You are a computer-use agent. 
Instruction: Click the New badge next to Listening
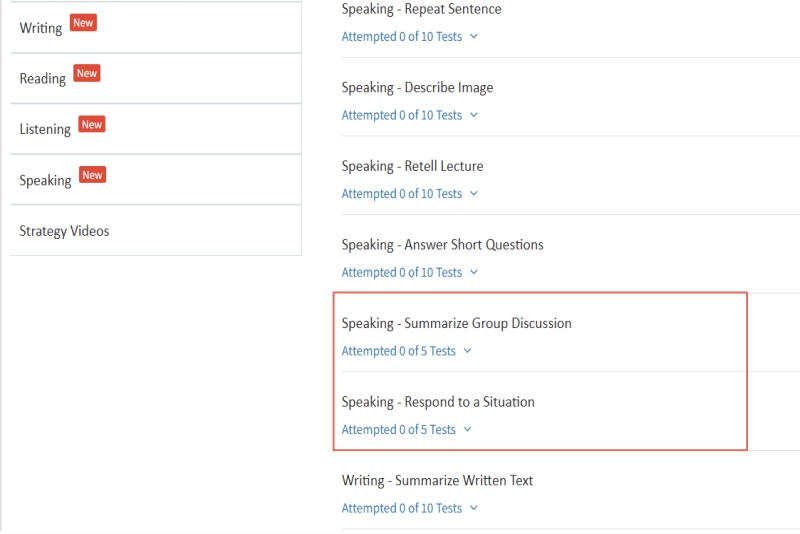(x=92, y=125)
